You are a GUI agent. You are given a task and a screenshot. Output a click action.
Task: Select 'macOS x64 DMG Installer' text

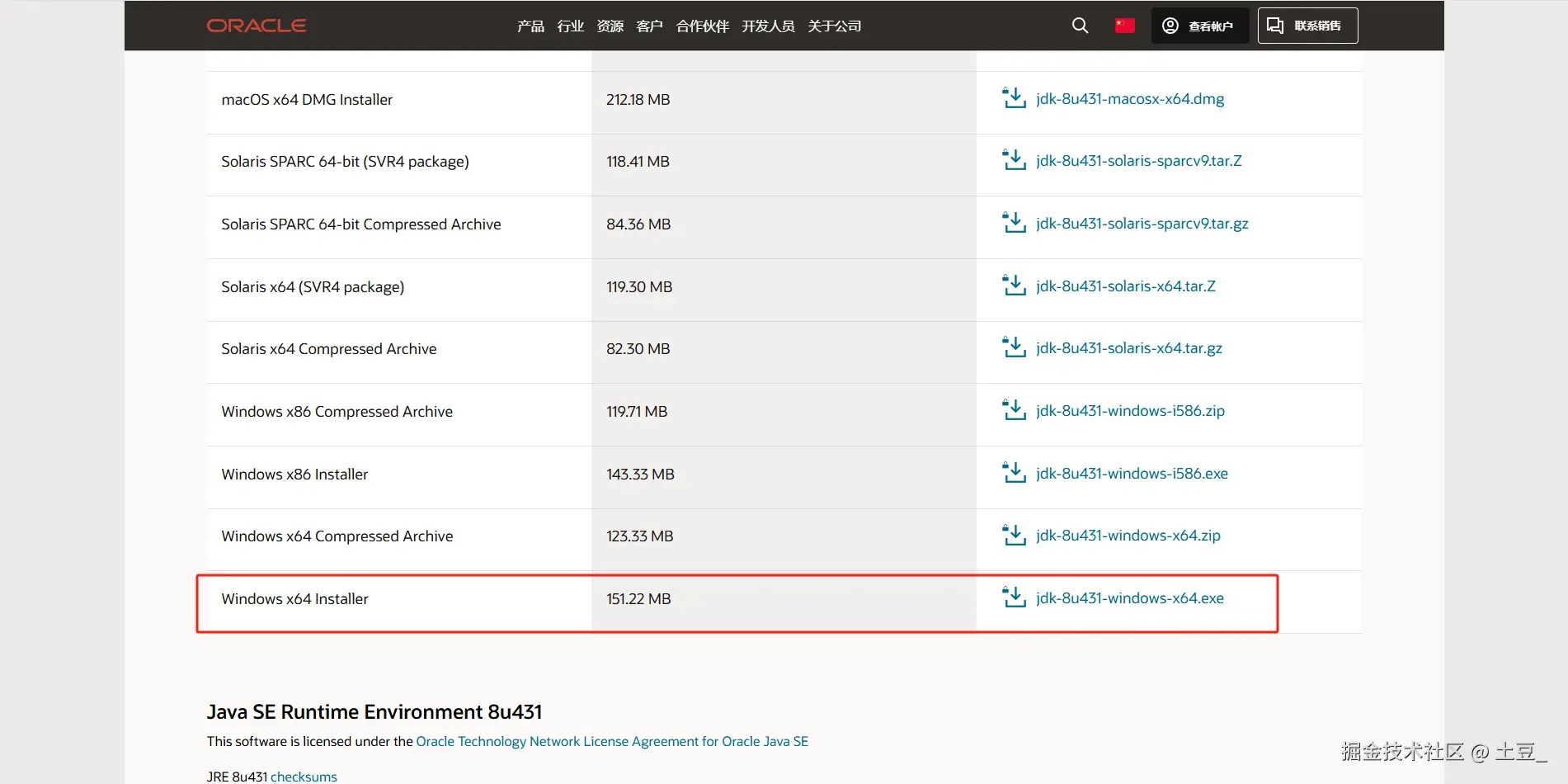click(x=307, y=100)
